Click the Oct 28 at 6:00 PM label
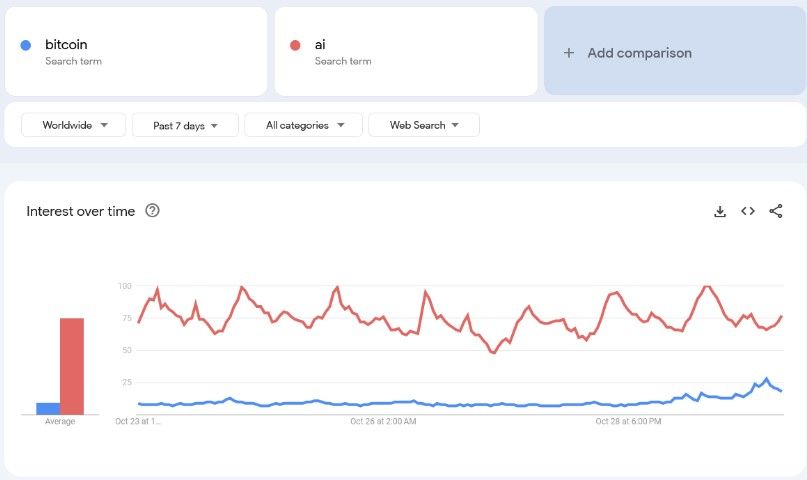The image size is (807, 480). tap(628, 421)
